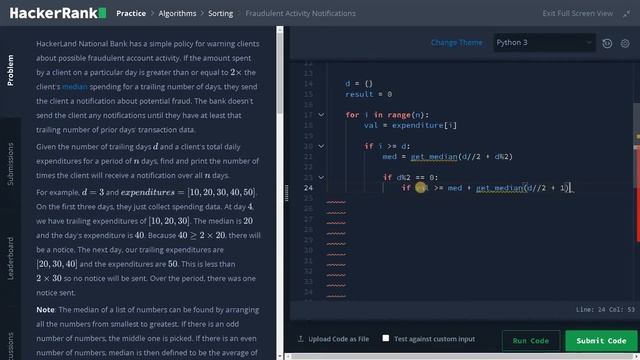Click the problem panel vertical scrollbar
Viewport: 640px width, 360px height.
(280, 73)
